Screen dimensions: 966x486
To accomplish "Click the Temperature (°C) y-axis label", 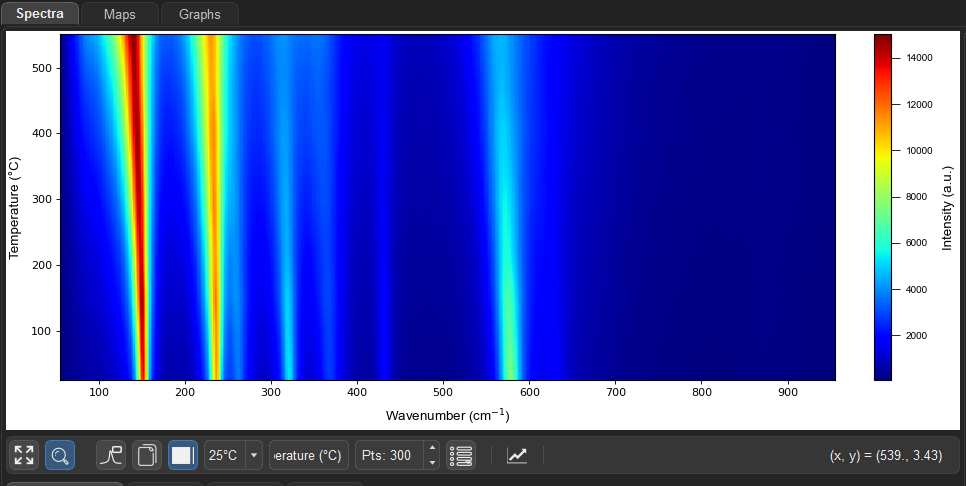I will tap(14, 208).
